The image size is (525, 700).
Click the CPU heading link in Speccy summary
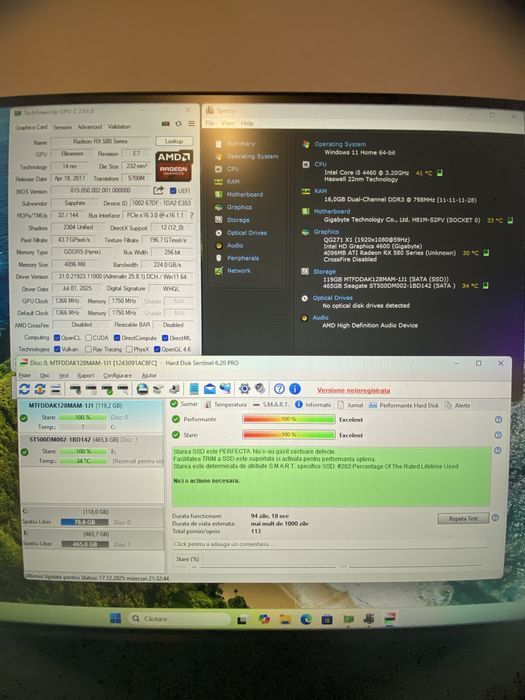coord(321,164)
